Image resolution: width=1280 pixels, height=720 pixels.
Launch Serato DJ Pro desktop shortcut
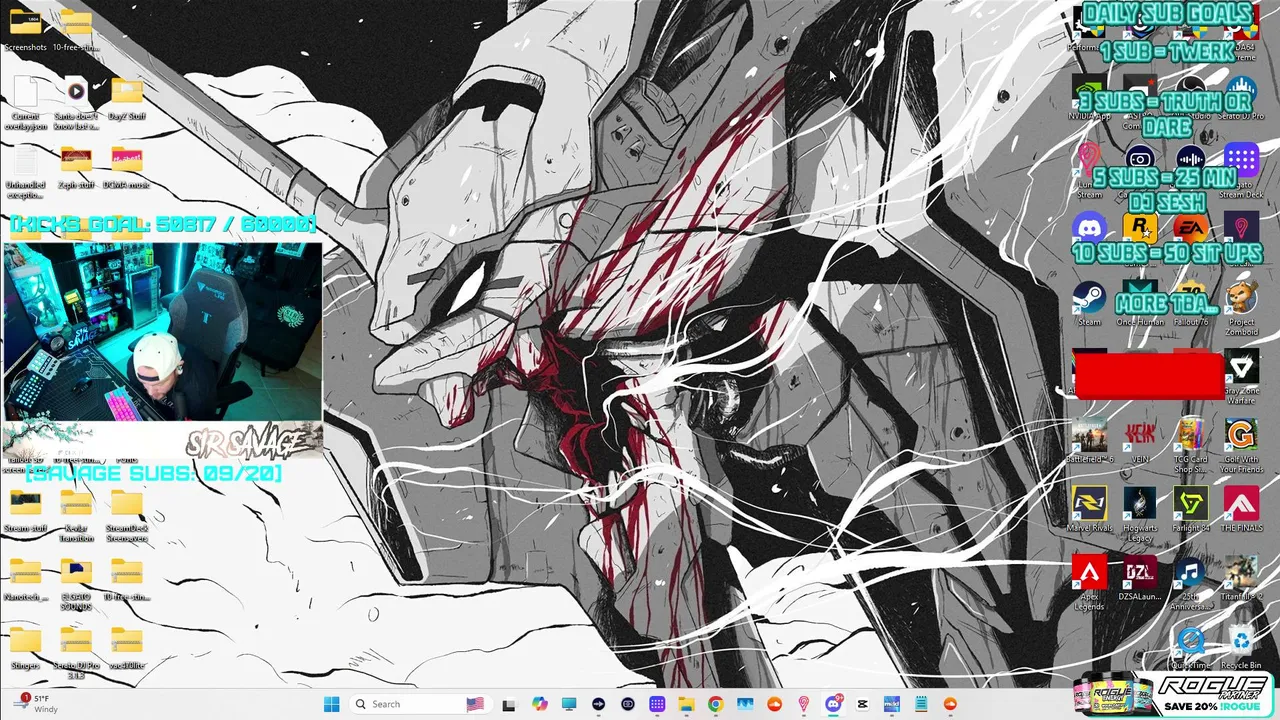point(1241,98)
